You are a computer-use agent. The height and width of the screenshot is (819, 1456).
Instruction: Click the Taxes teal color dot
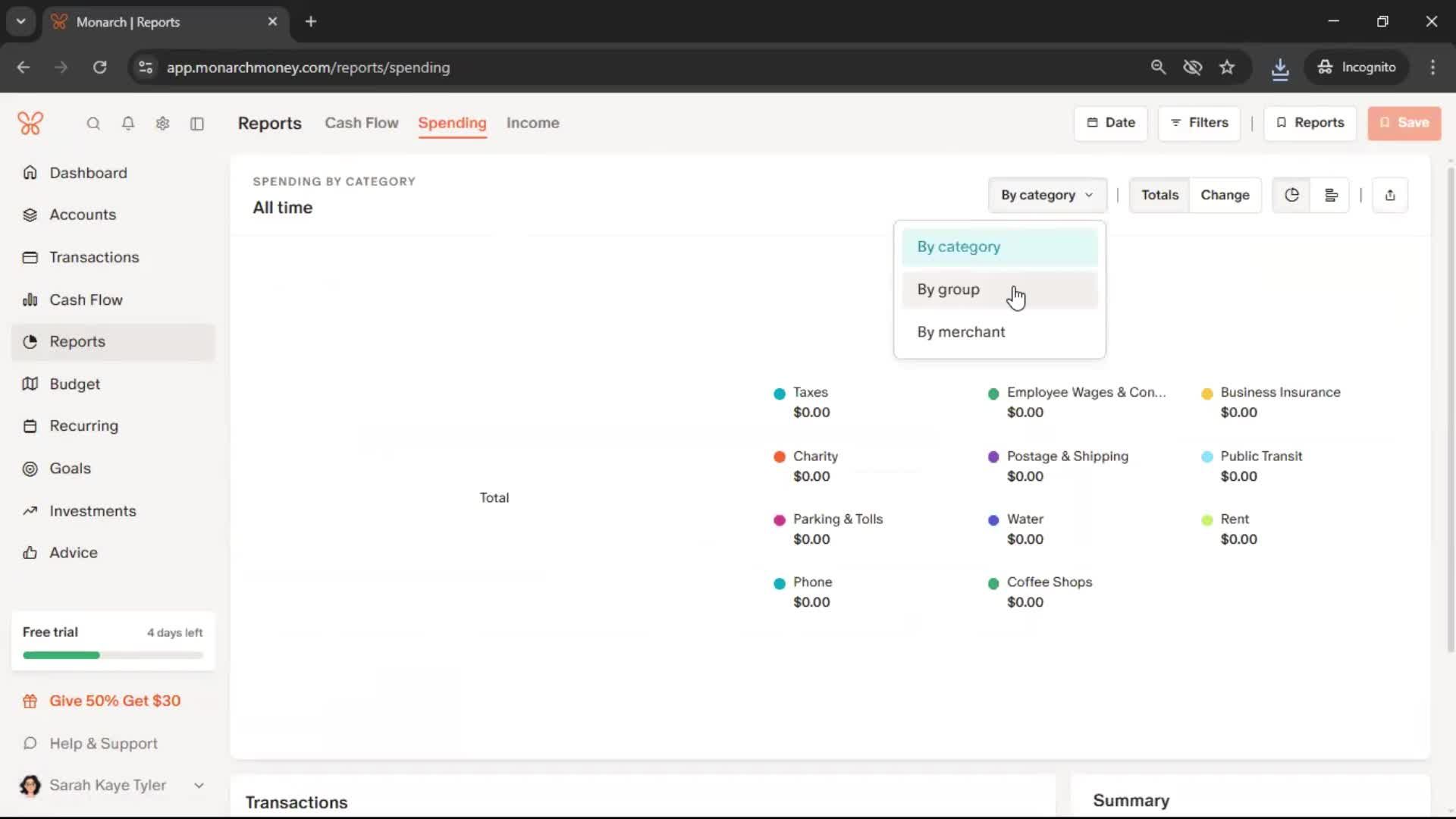(x=779, y=394)
